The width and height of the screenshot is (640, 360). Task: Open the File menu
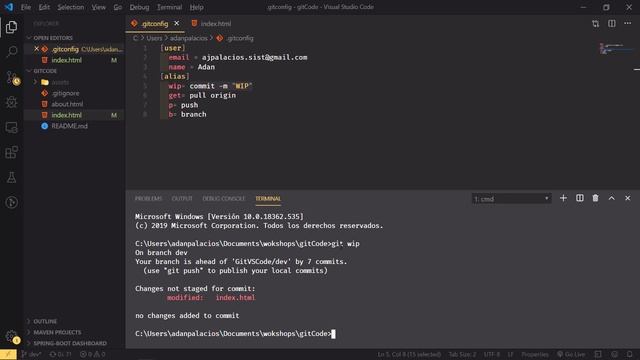point(26,7)
